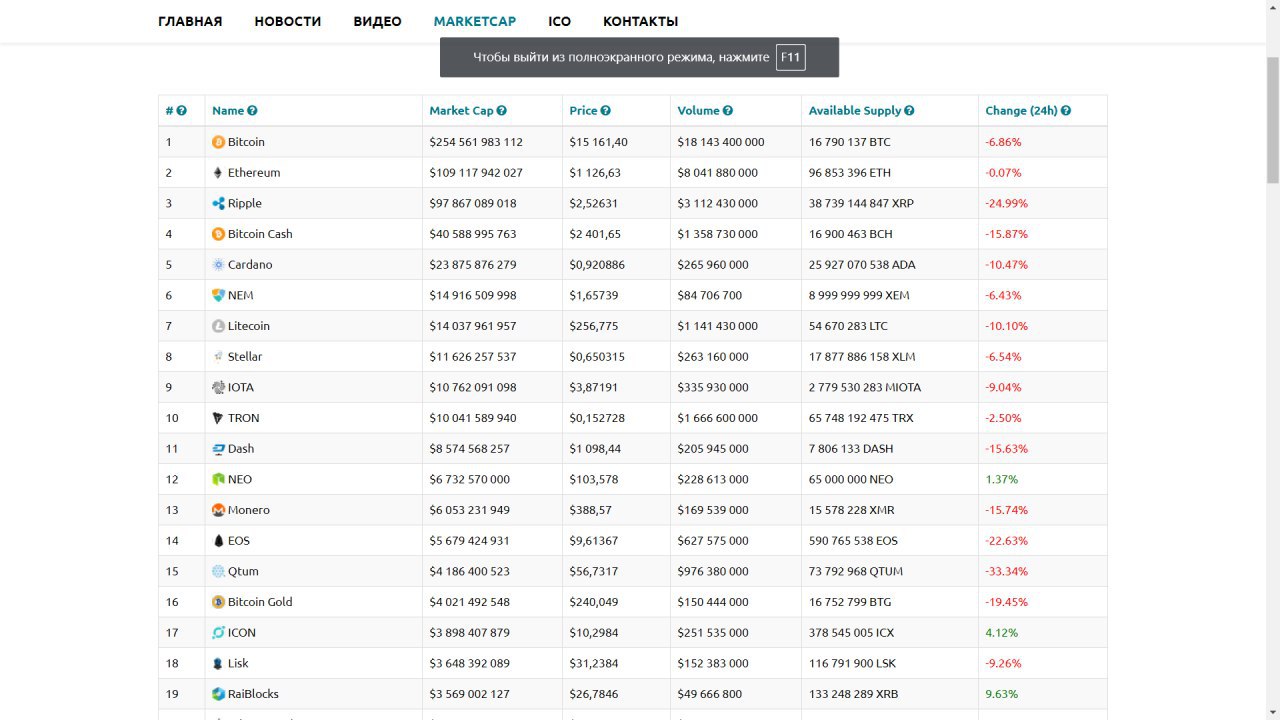
Task: Click the Stellar rocket icon
Action: coord(218,357)
